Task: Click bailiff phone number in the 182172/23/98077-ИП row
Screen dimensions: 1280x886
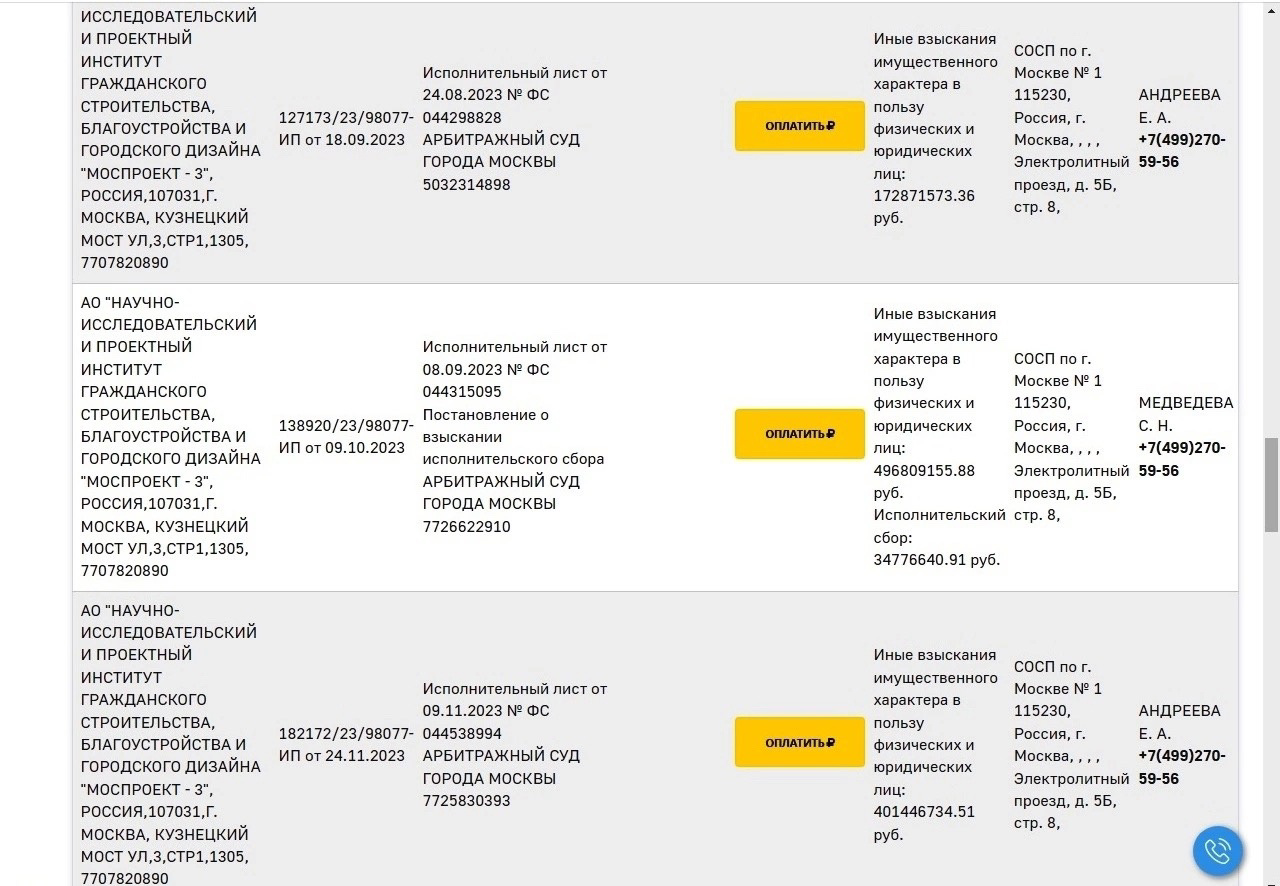Action: click(x=1181, y=767)
